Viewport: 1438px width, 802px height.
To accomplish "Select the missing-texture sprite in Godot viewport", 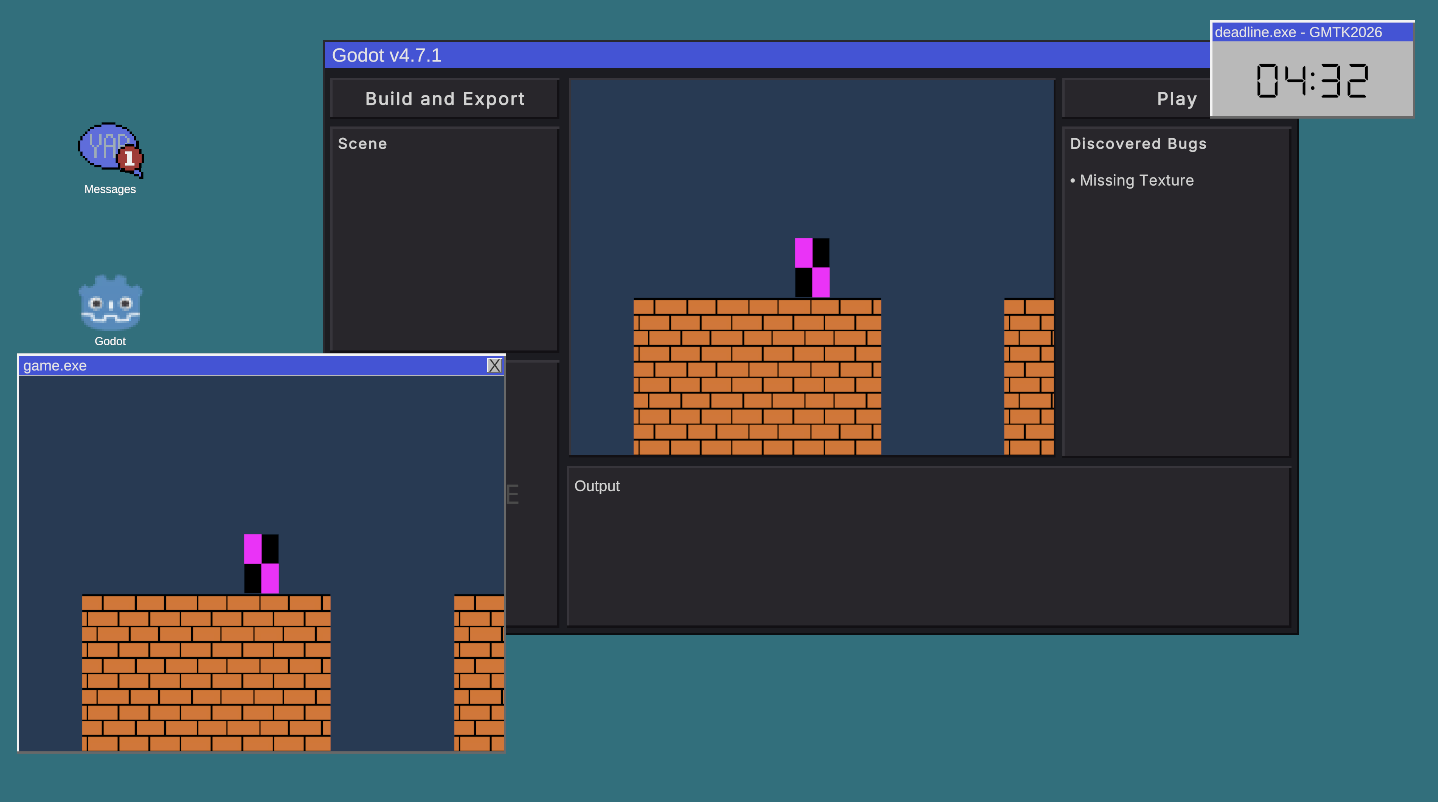I will 812,268.
